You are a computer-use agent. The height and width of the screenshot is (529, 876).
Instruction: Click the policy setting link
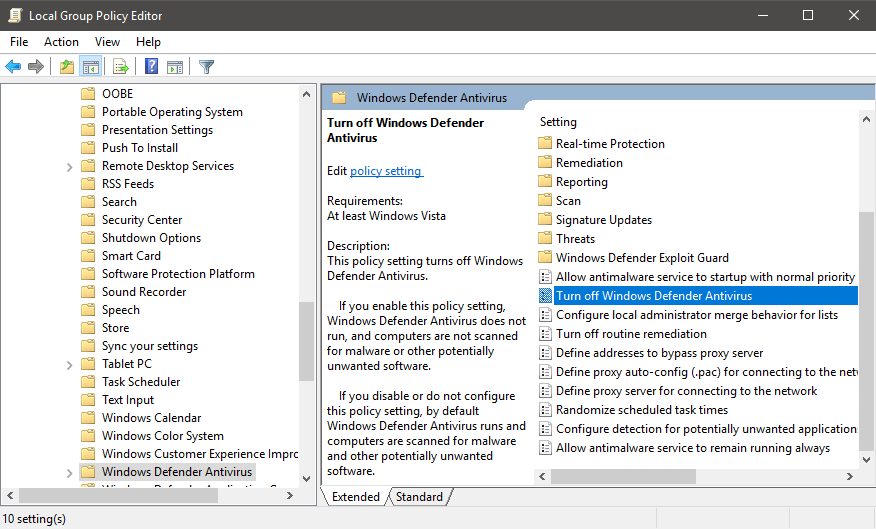387,171
